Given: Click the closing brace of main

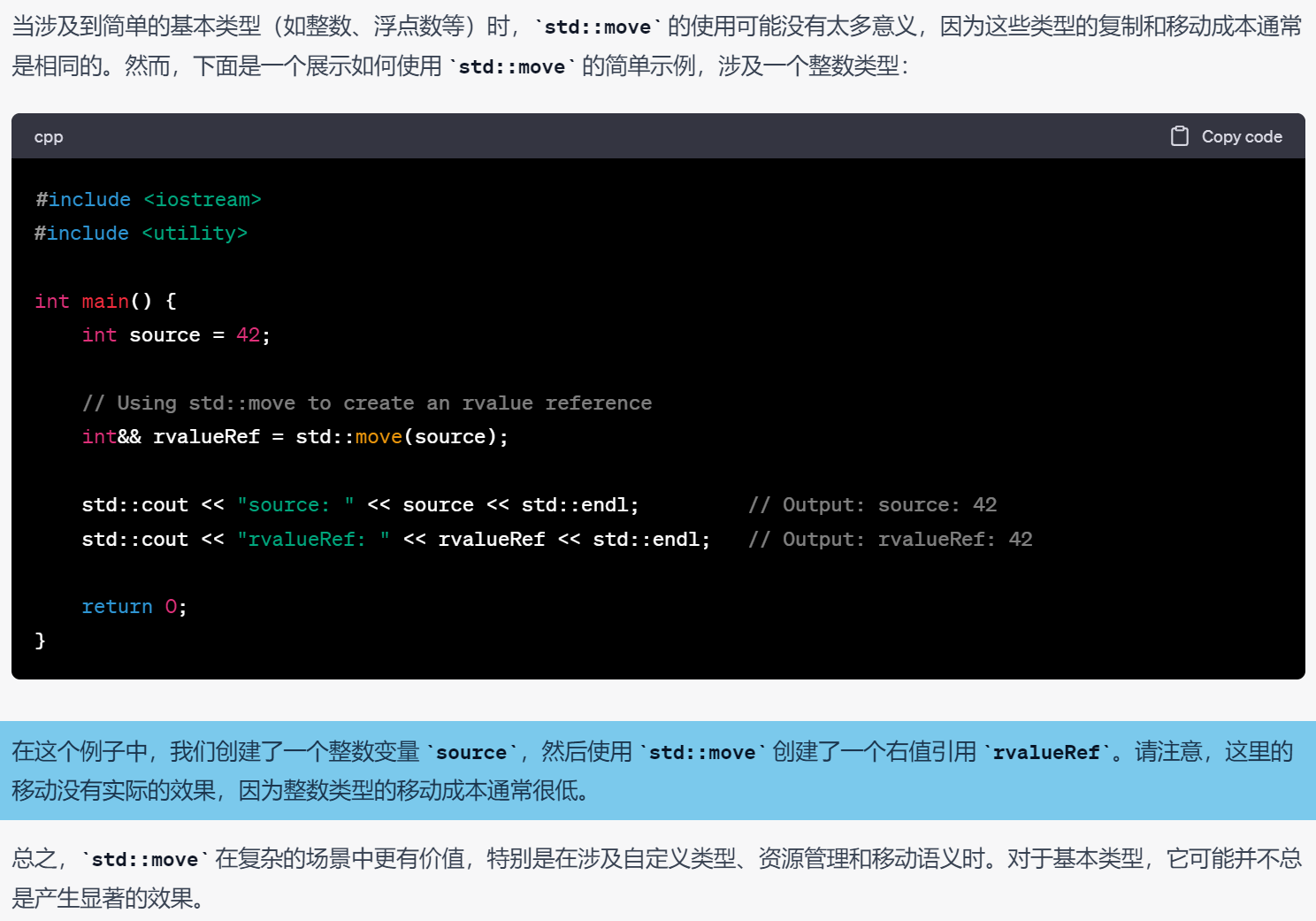Looking at the screenshot, I should (x=40, y=641).
